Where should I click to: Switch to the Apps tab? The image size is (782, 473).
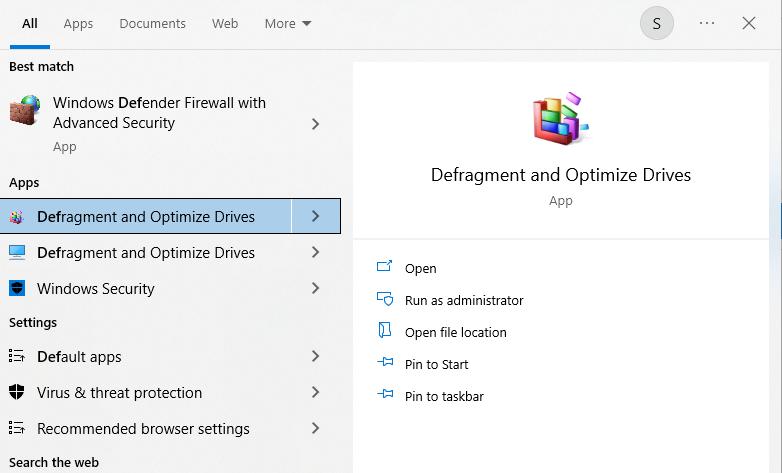tap(78, 23)
